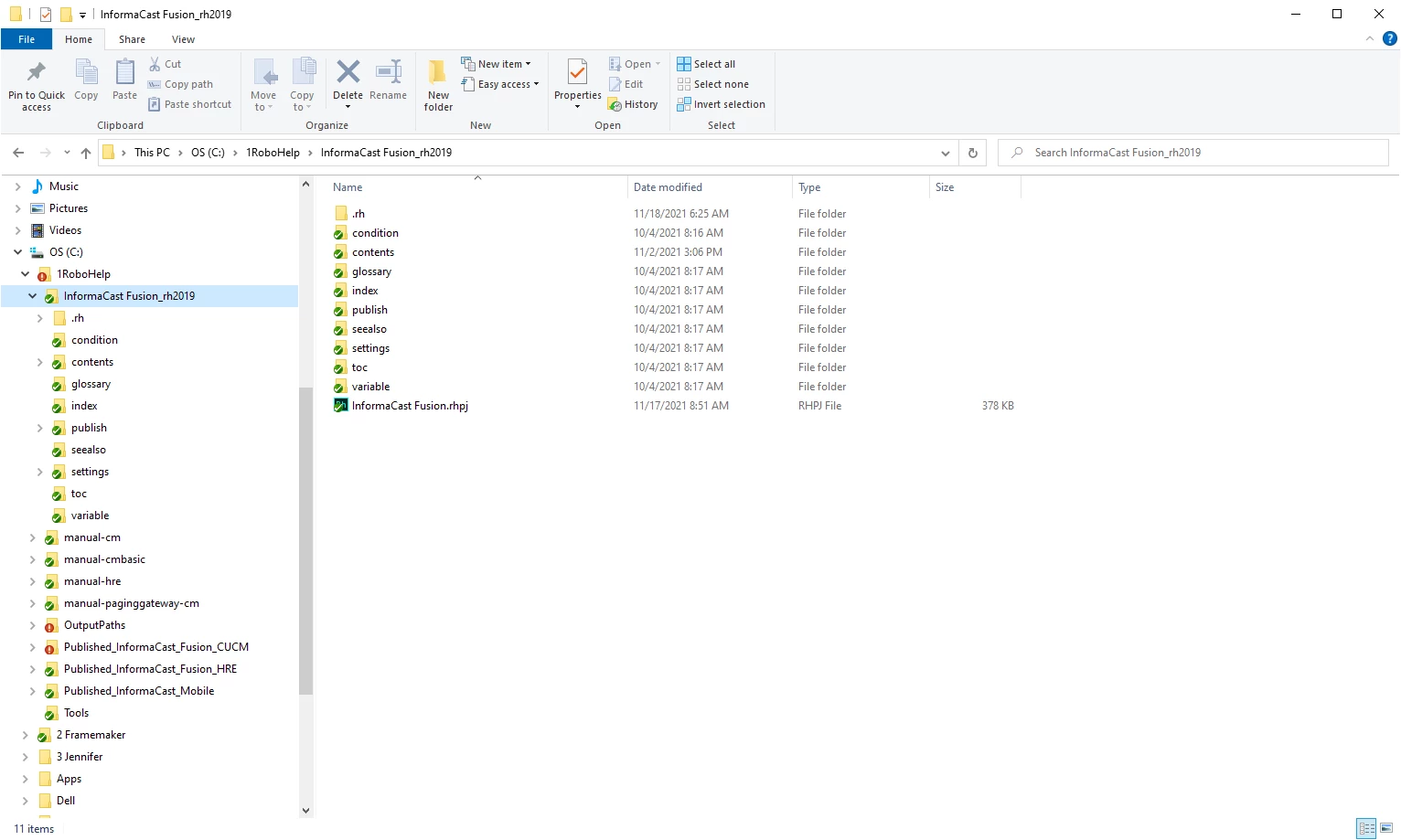
Task: Open the Recent locations dropdown arrow
Action: pos(68,153)
